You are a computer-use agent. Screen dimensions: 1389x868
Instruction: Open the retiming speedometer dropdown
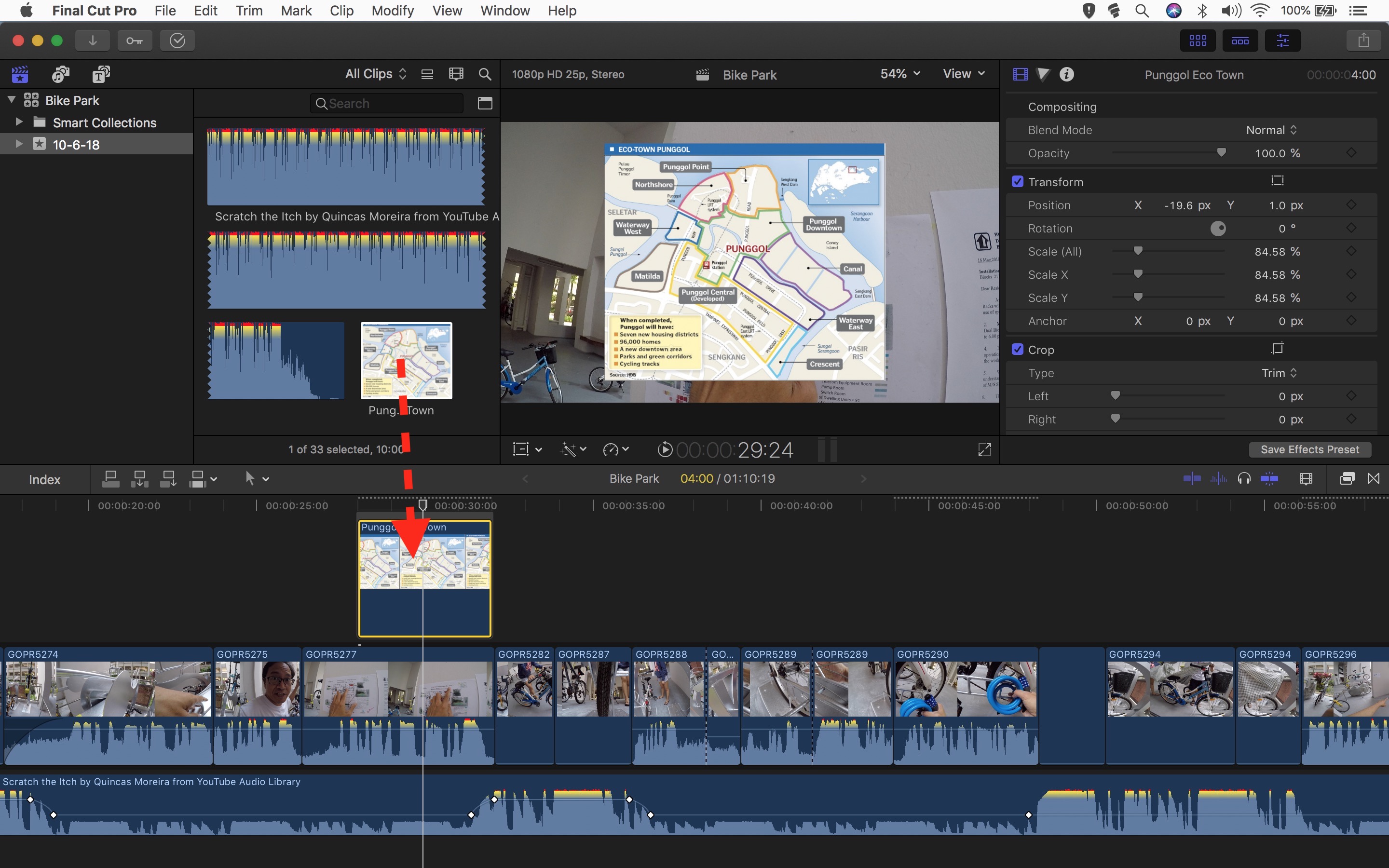(x=616, y=449)
